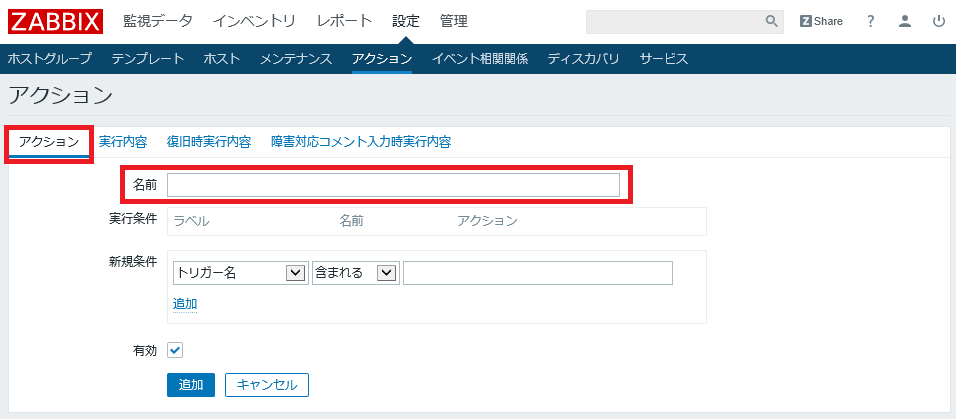The height and width of the screenshot is (419, 956).
Task: Click the blue 追加 button
Action: point(191,385)
